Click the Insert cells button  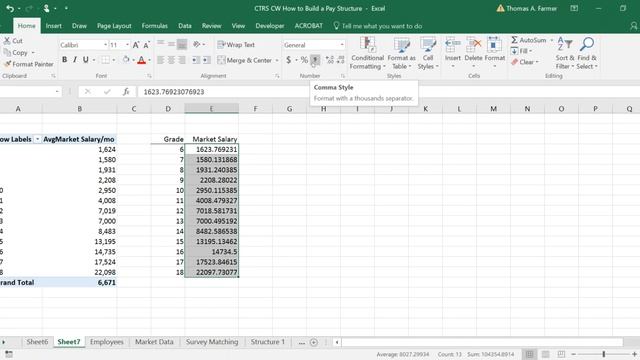point(453,53)
